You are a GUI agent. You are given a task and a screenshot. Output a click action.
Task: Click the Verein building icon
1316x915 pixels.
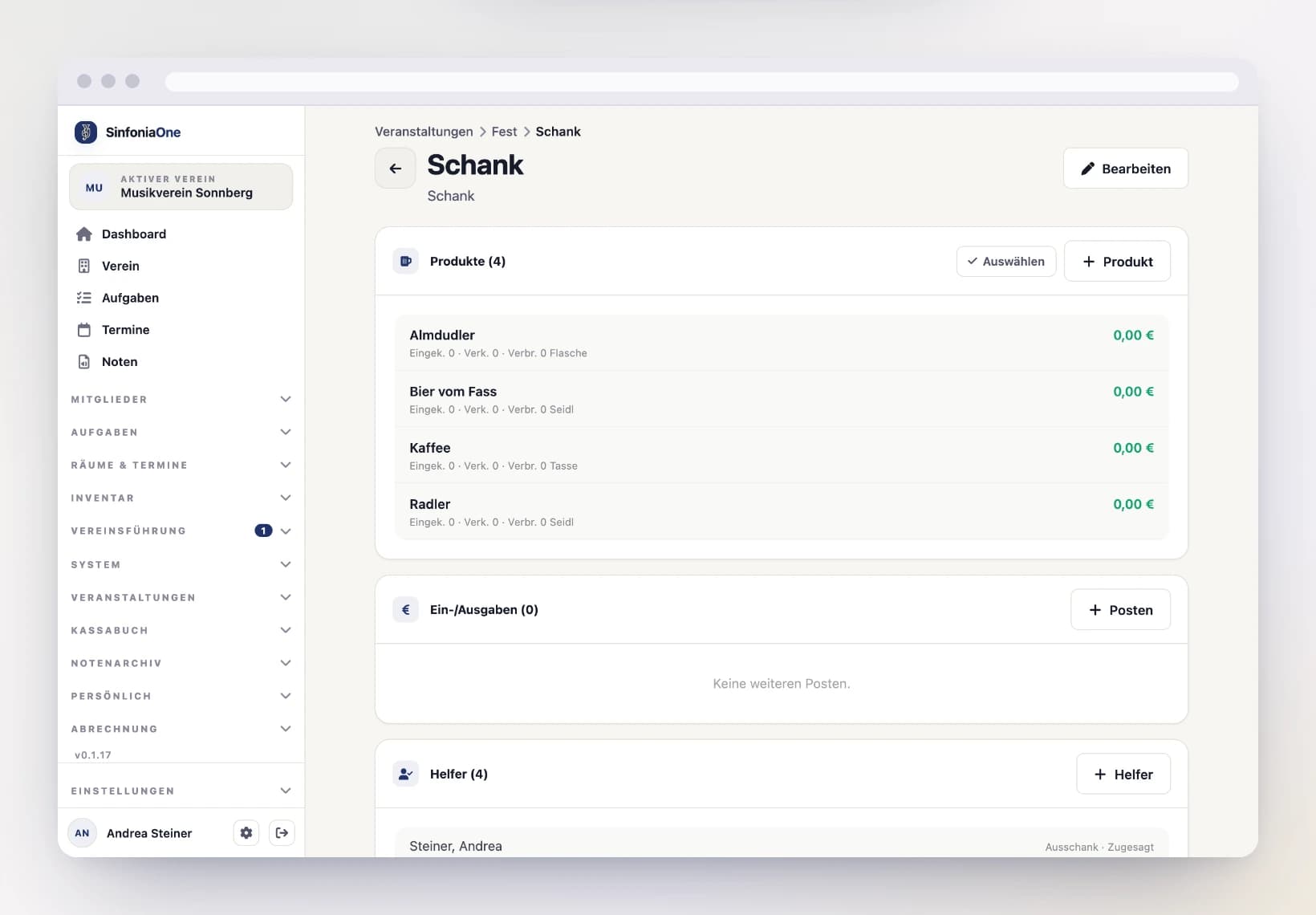click(x=84, y=266)
